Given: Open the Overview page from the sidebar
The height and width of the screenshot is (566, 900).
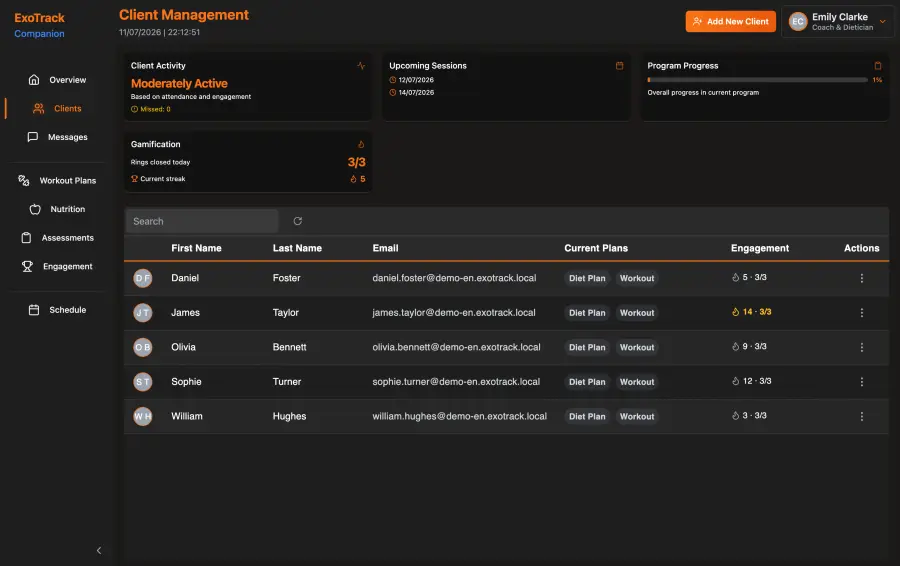Looking at the screenshot, I should pos(57,80).
